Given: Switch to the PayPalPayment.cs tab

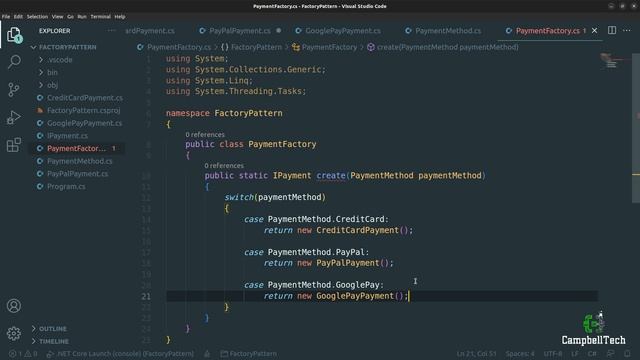Looking at the screenshot, I should click(240, 31).
